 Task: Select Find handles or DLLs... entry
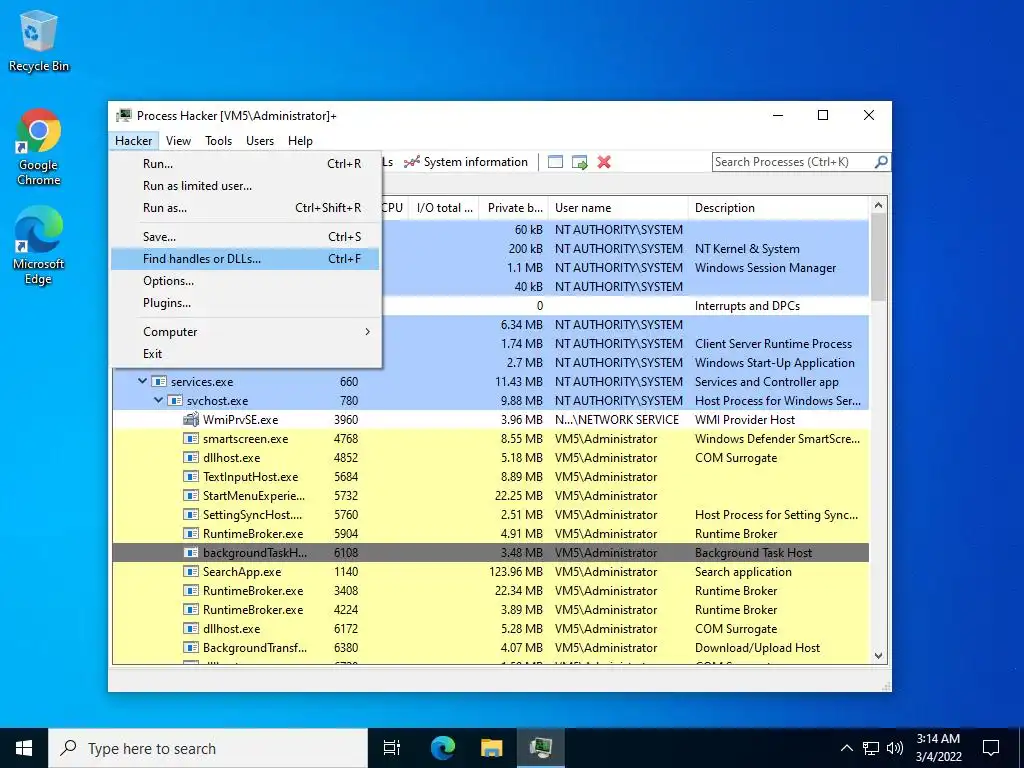point(245,259)
